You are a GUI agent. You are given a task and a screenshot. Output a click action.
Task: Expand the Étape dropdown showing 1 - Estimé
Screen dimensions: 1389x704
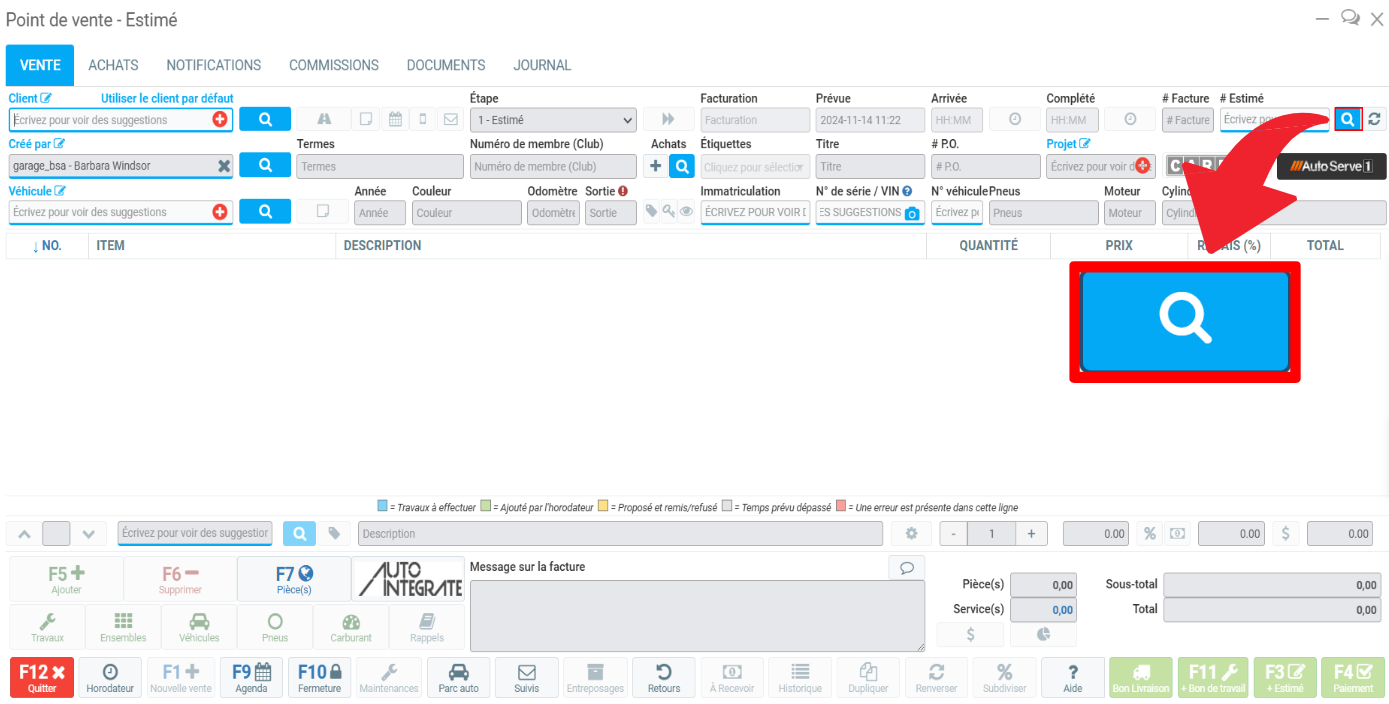(x=553, y=120)
